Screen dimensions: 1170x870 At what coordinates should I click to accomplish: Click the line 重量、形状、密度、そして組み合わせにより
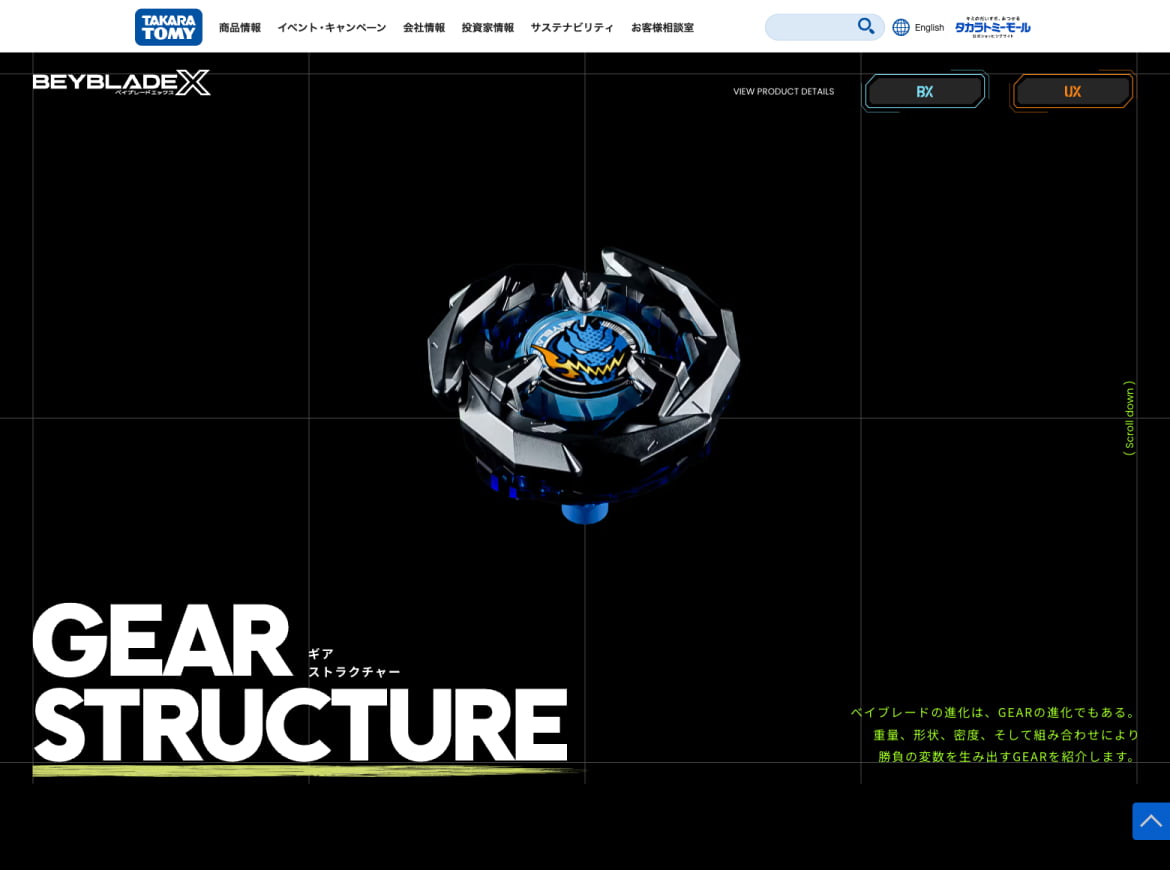[1006, 735]
